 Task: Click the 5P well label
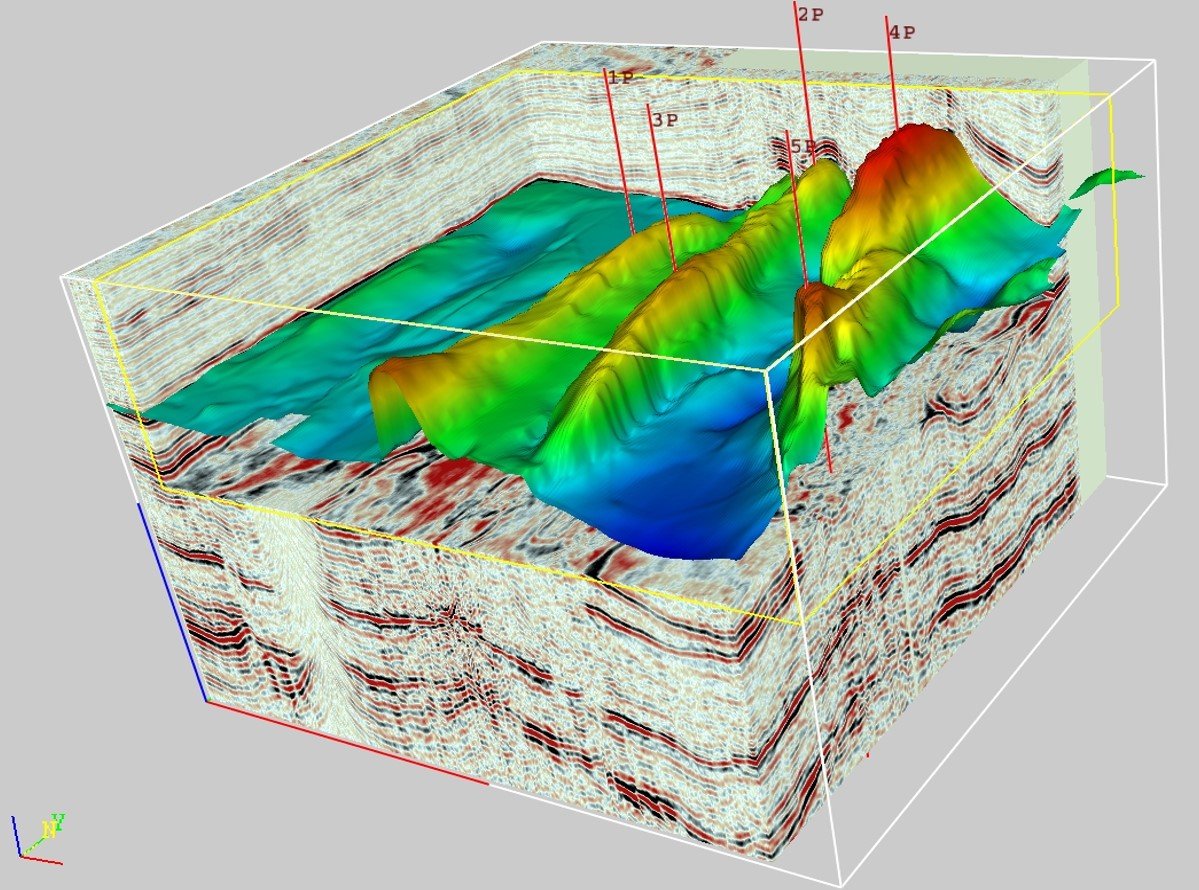[x=802, y=147]
